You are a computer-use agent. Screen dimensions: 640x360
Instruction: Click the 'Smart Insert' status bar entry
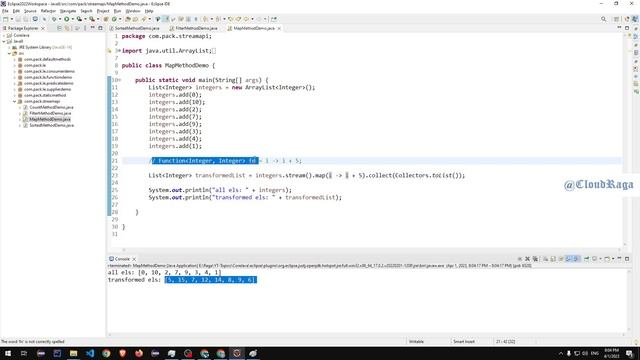click(464, 341)
